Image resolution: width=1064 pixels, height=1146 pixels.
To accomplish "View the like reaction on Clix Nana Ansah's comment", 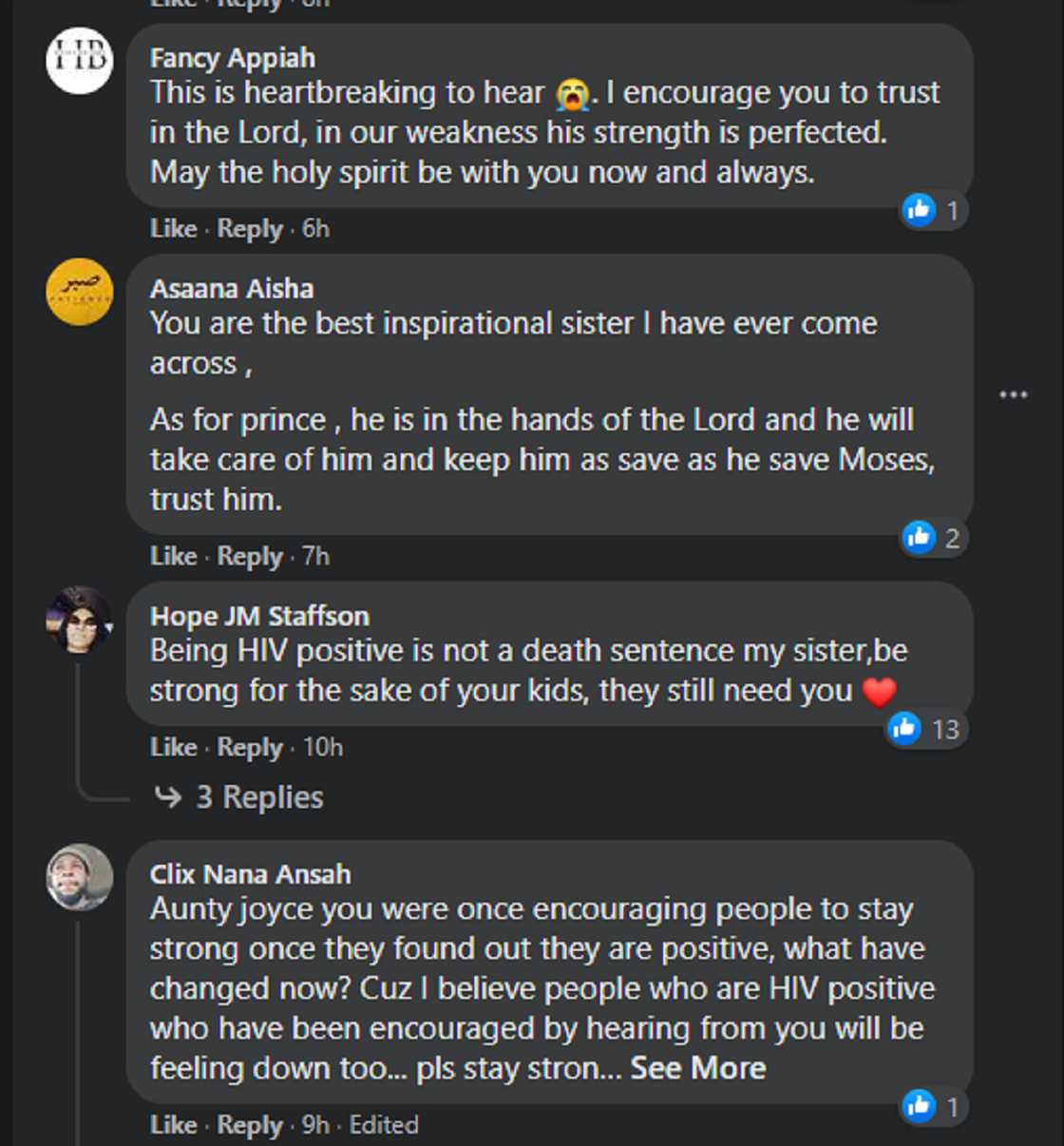I will coord(933,1106).
